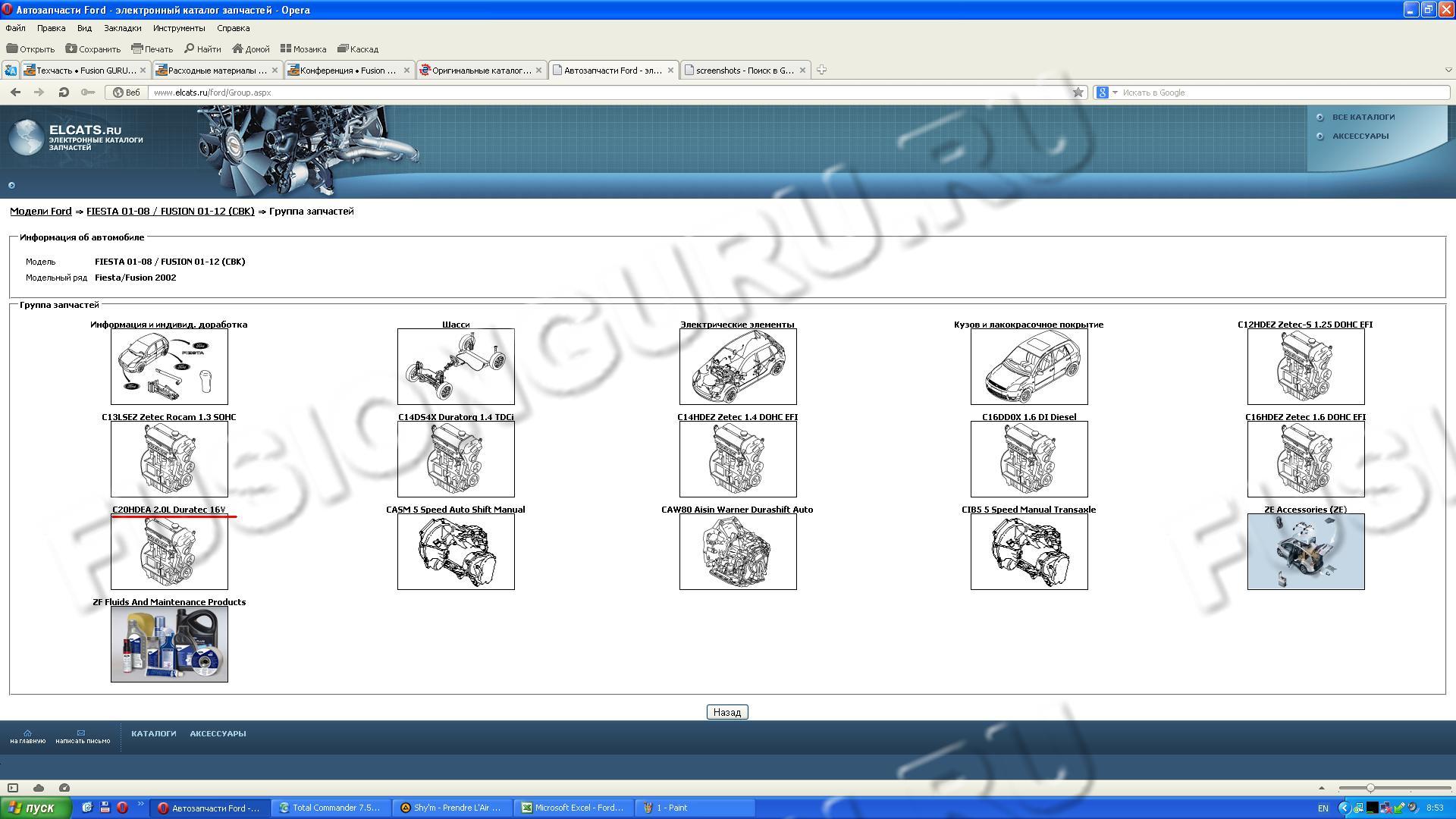Click C20HDEA 2.0L Duratec 16V link
1456x819 pixels.
pyautogui.click(x=169, y=510)
